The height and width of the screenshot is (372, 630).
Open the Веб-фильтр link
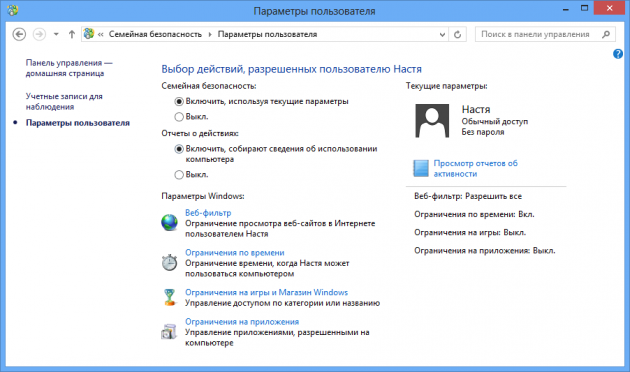coord(208,213)
